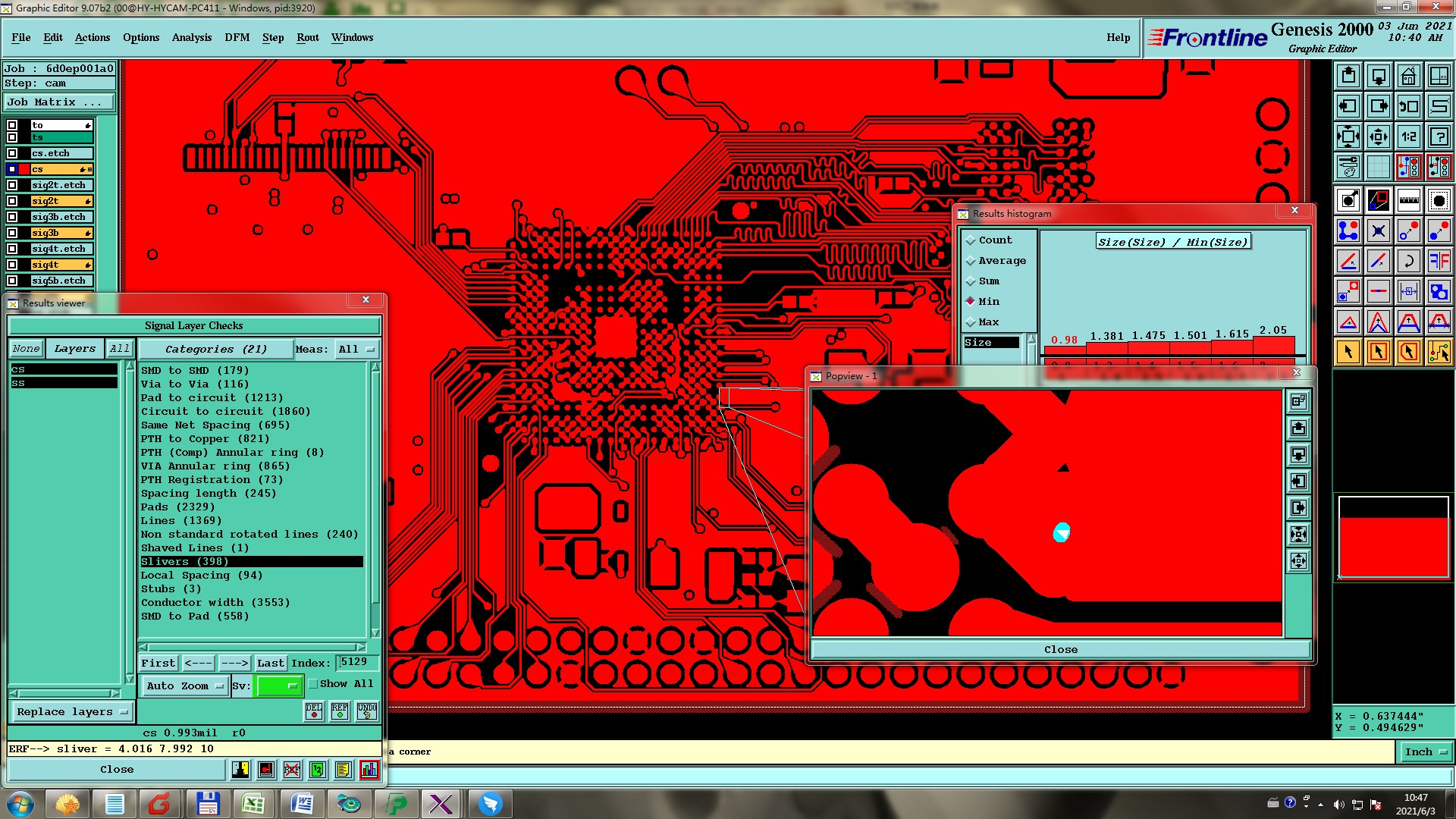Click the 0.98 red histogram bar
Screen dimensions: 1456x819
(x=1064, y=350)
